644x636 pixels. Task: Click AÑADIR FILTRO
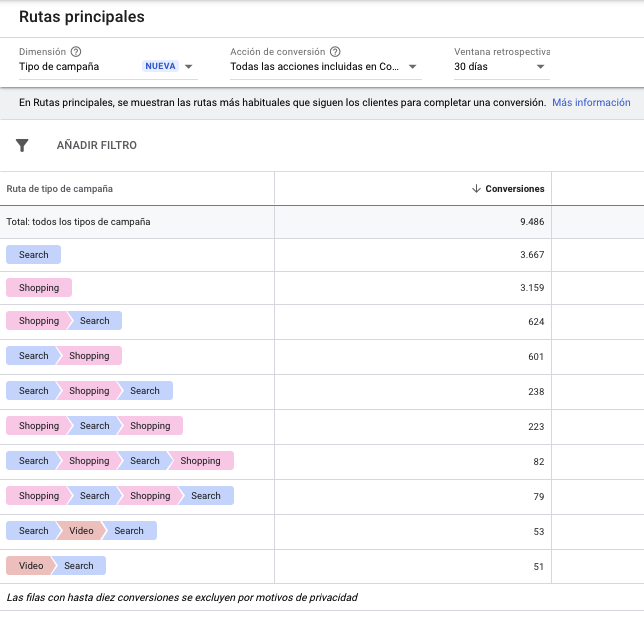tap(97, 145)
